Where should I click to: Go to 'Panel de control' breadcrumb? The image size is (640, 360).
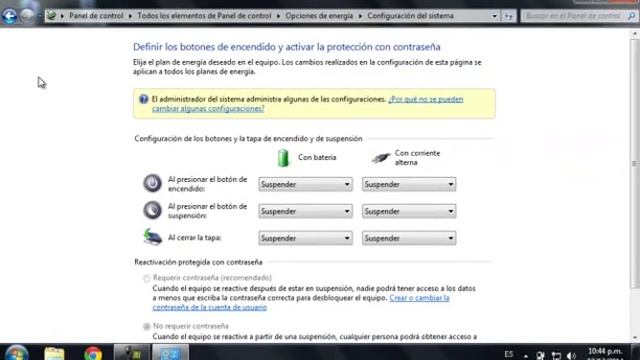[96, 16]
